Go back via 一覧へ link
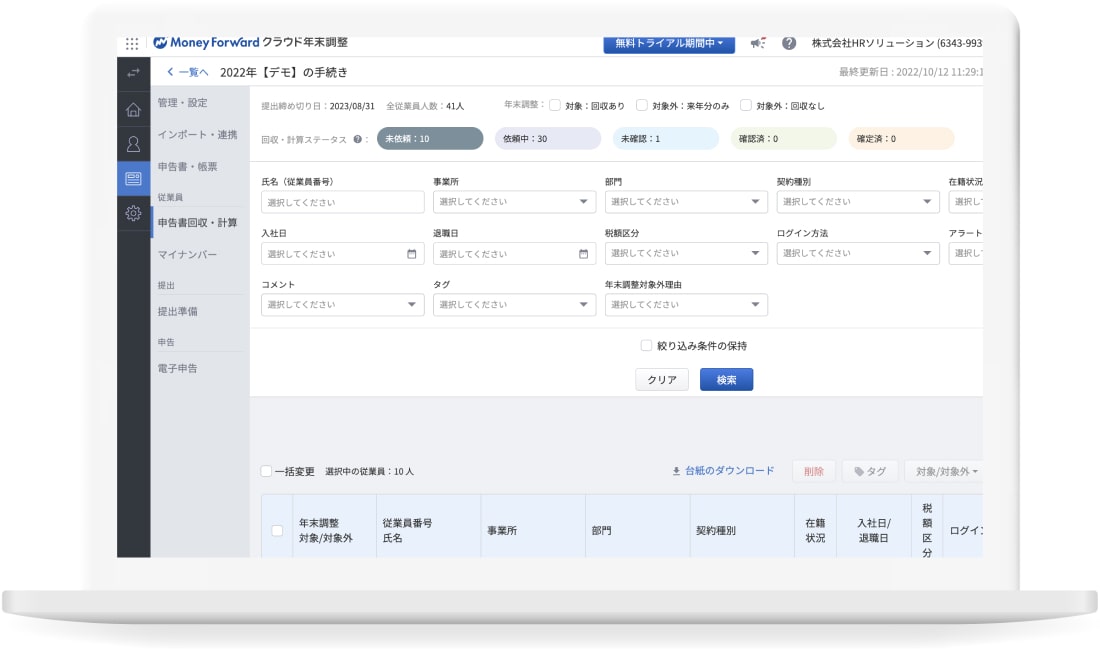Screen dimensions: 1100x649 pyautogui.click(x=187, y=72)
